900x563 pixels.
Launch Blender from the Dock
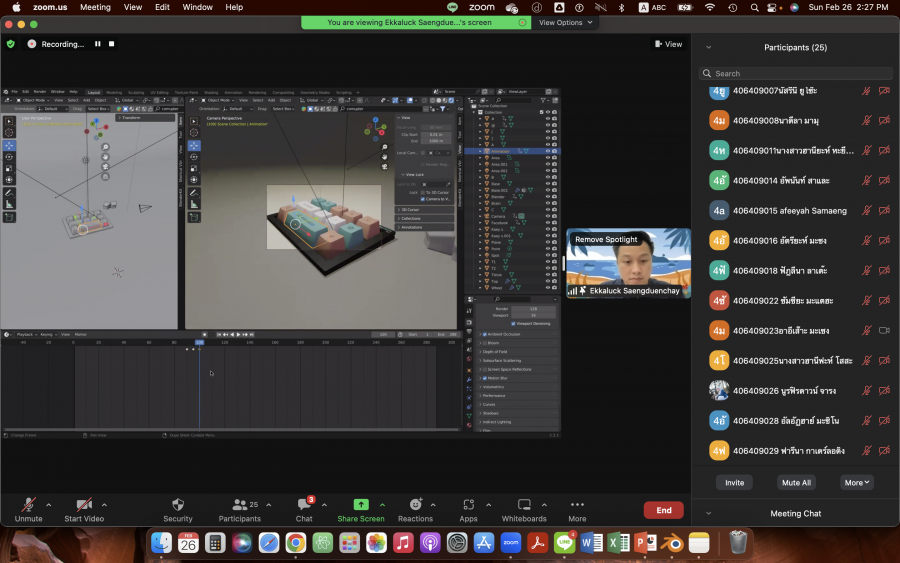tap(672, 543)
